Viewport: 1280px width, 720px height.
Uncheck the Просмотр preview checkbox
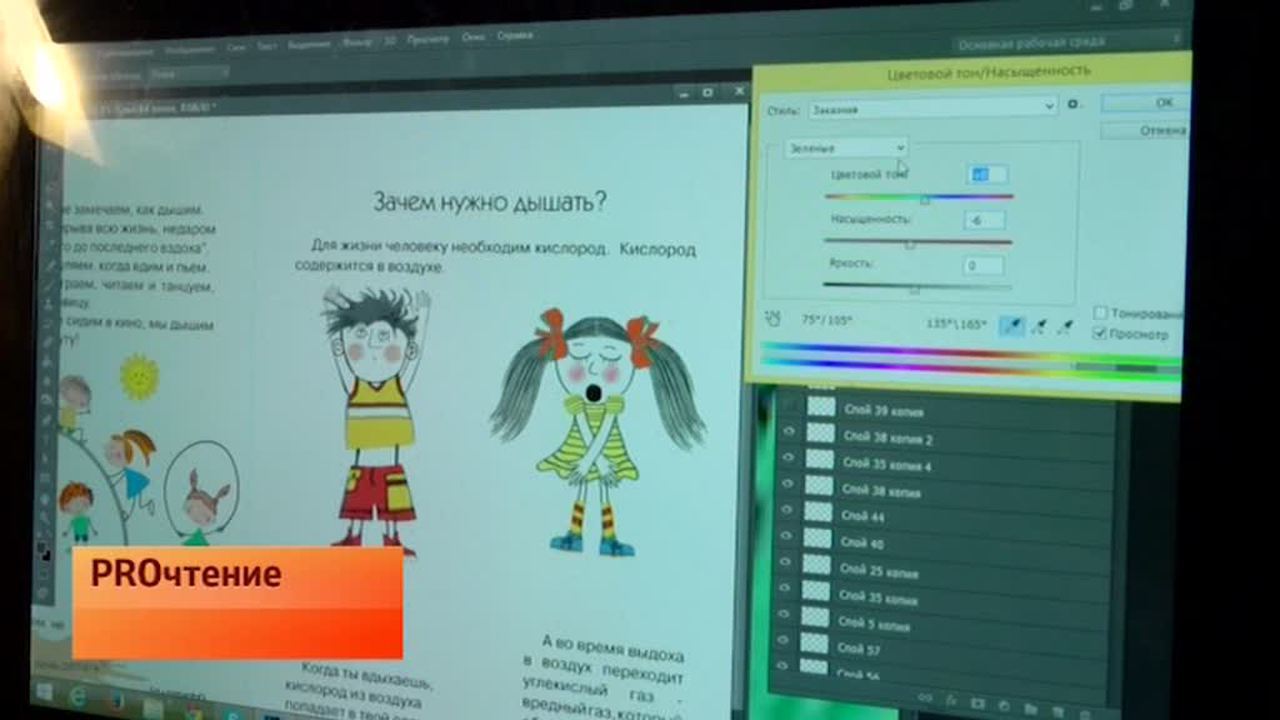point(1099,333)
